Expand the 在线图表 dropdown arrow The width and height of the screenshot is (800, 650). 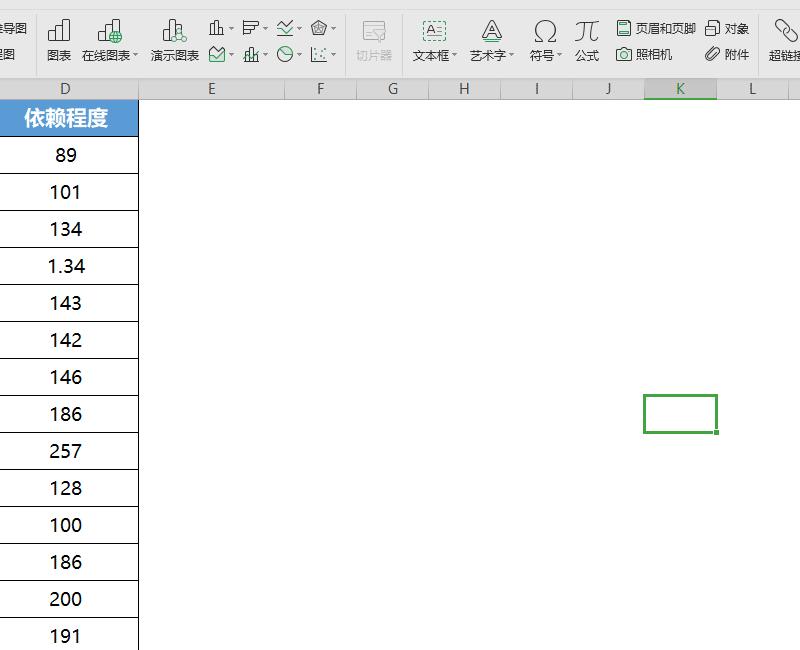pos(135,55)
